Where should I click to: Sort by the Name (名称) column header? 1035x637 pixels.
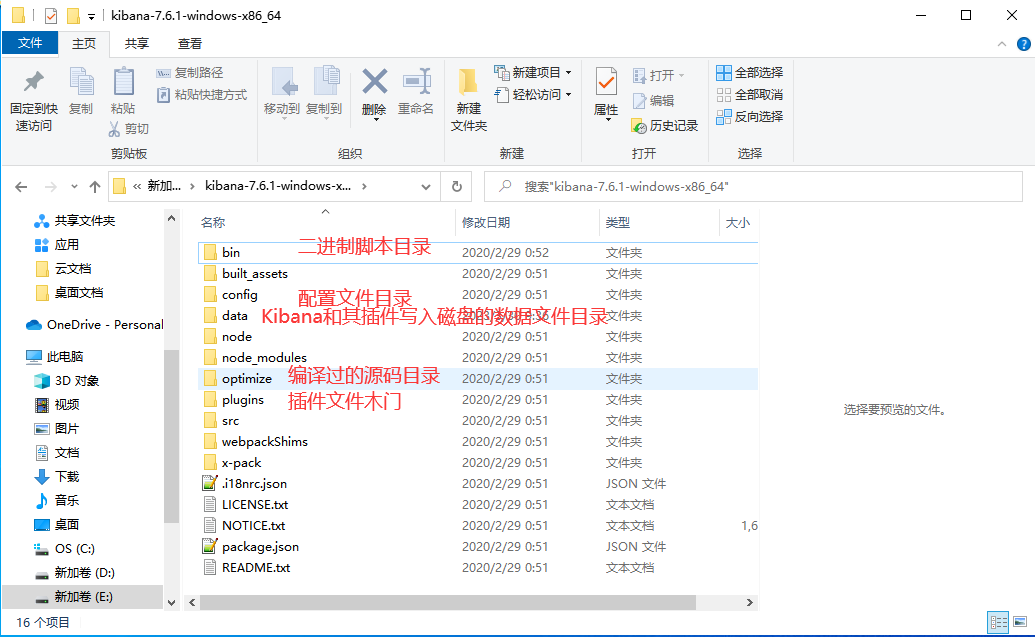click(213, 223)
